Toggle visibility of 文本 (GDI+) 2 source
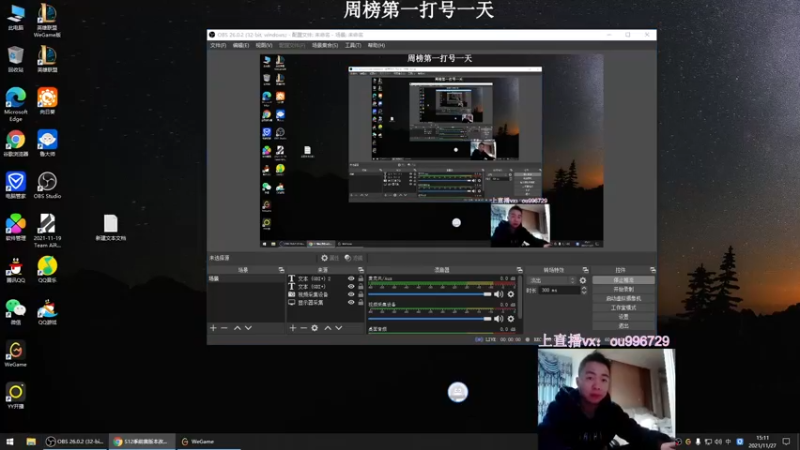800x450 pixels. tap(351, 279)
